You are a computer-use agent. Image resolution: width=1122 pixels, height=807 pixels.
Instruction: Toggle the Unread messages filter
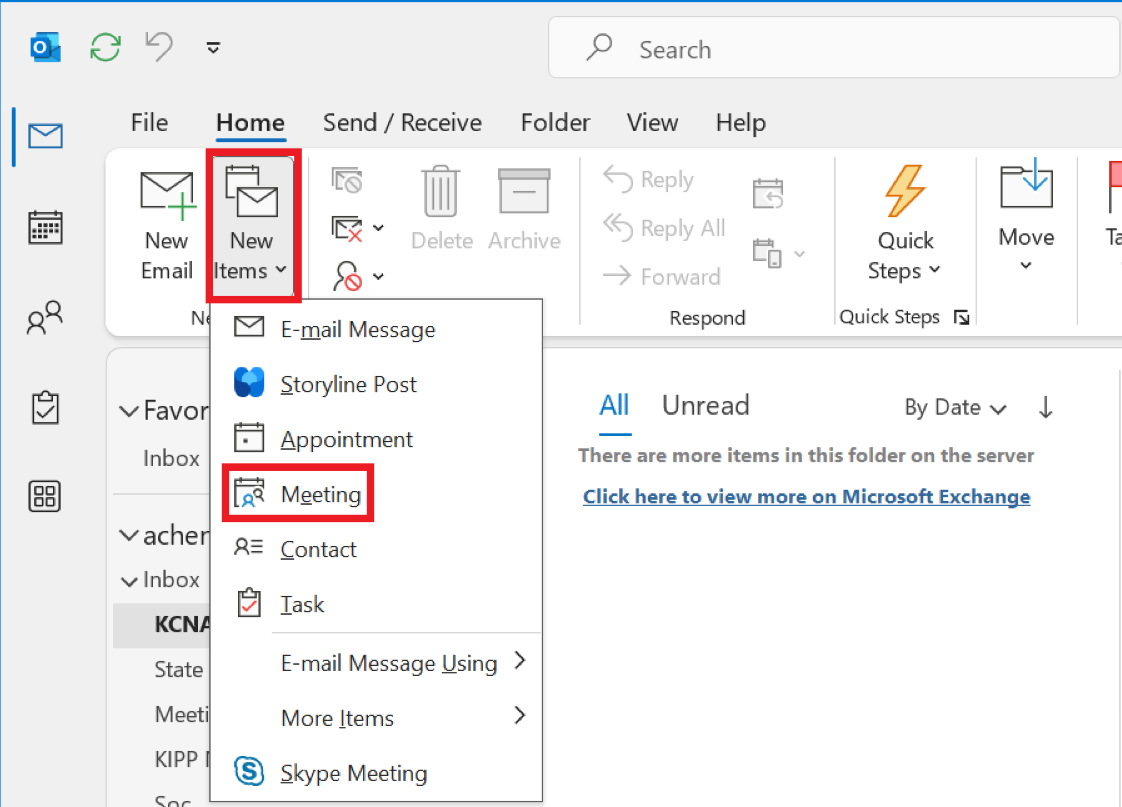click(705, 406)
